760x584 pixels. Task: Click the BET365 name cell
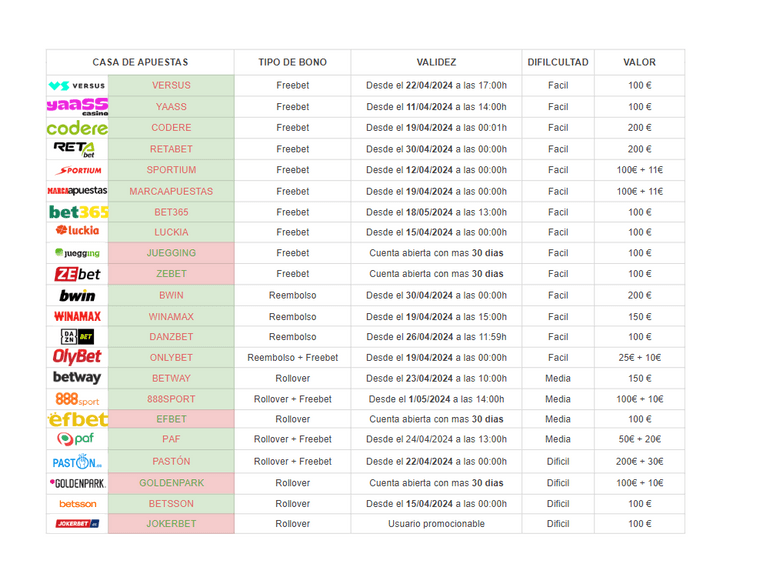click(x=171, y=212)
